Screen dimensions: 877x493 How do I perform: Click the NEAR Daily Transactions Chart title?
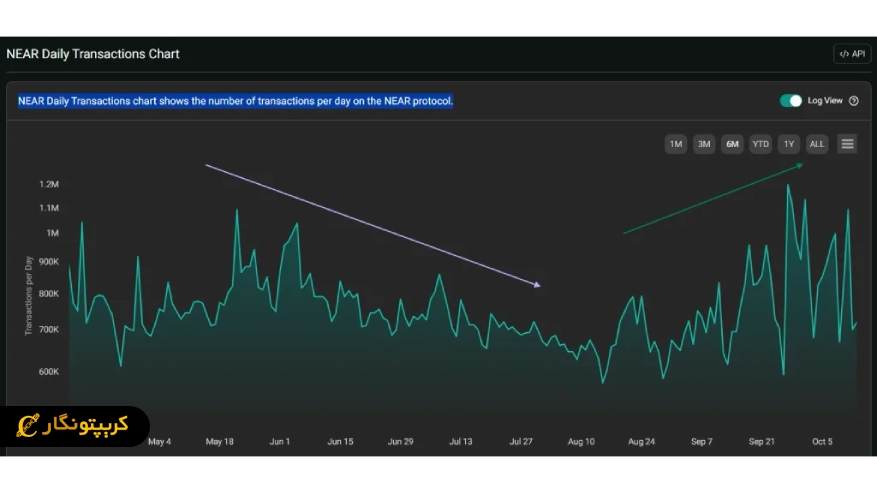[x=93, y=54]
